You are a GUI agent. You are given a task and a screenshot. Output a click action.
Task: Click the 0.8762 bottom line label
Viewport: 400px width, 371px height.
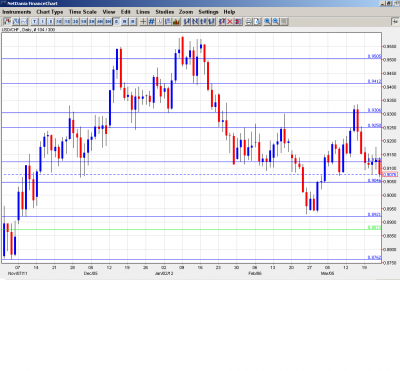(374, 257)
